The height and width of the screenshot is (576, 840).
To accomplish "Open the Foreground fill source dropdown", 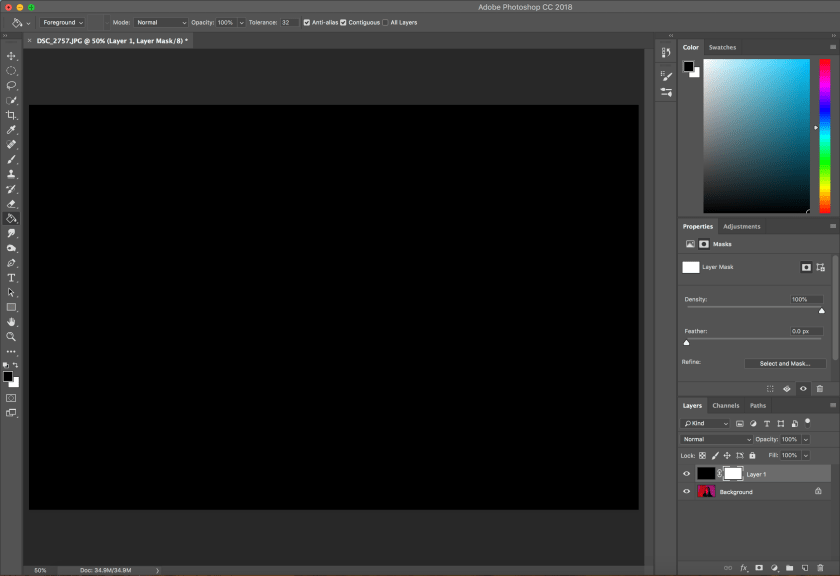I will pyautogui.click(x=63, y=22).
